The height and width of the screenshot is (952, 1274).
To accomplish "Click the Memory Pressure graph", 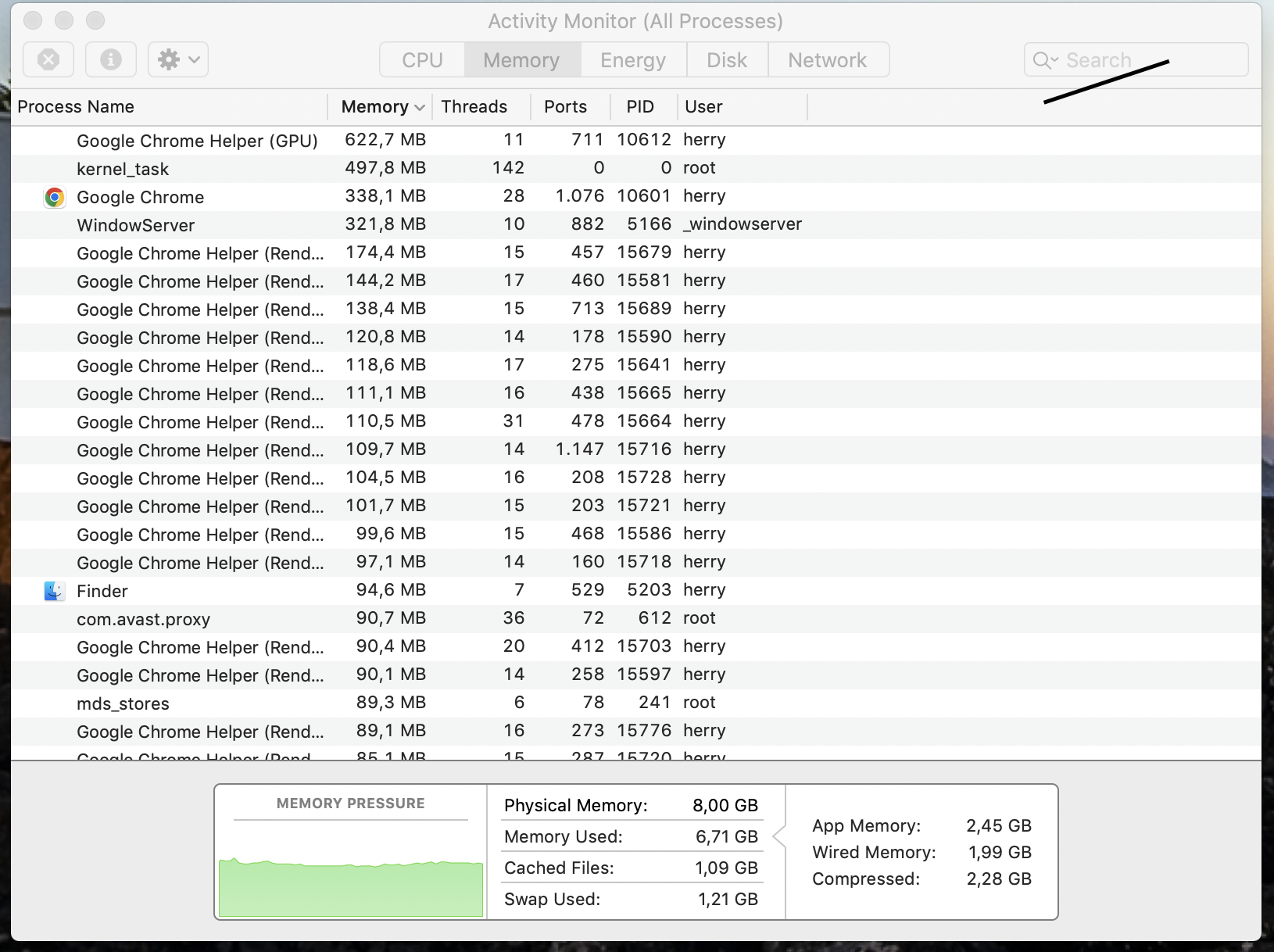I will tap(351, 886).
